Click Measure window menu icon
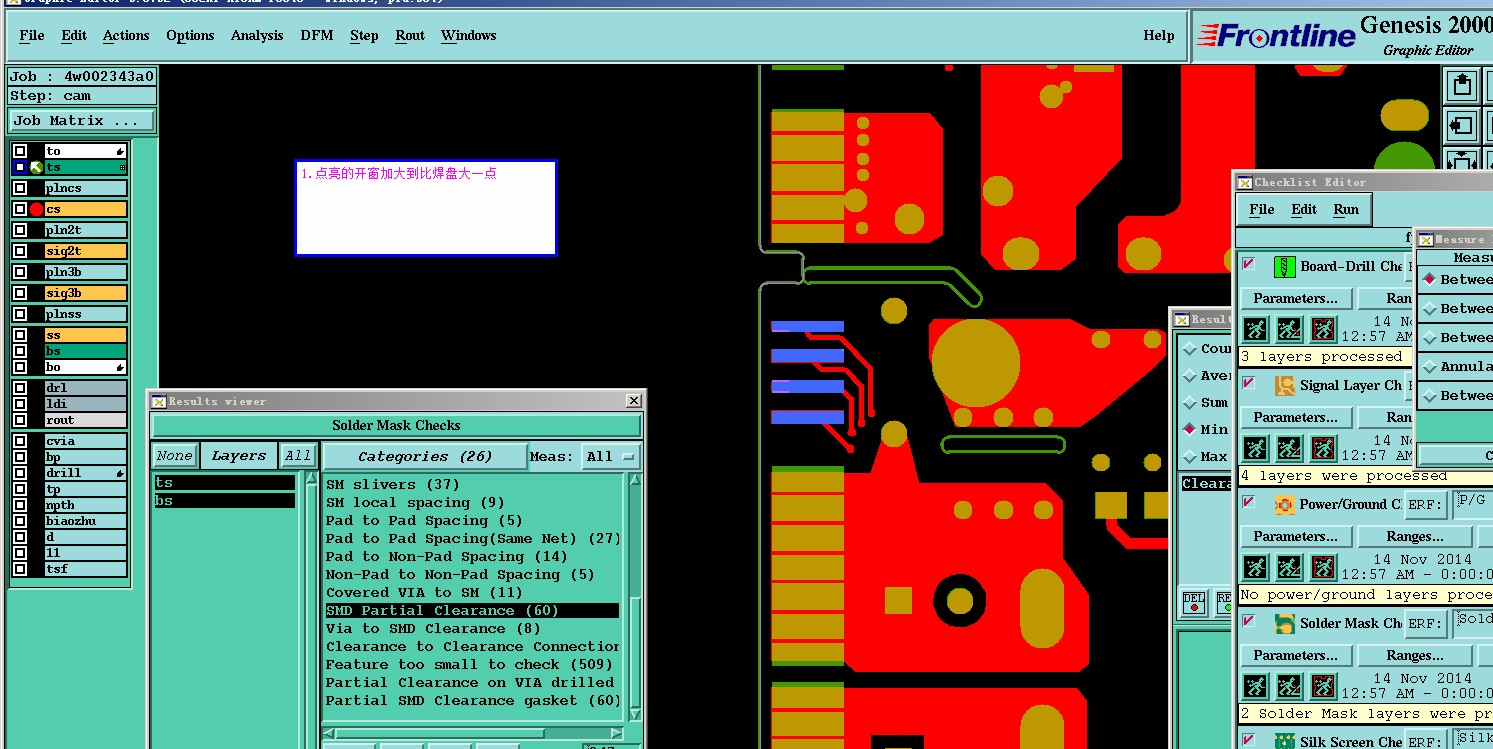 tap(1425, 239)
